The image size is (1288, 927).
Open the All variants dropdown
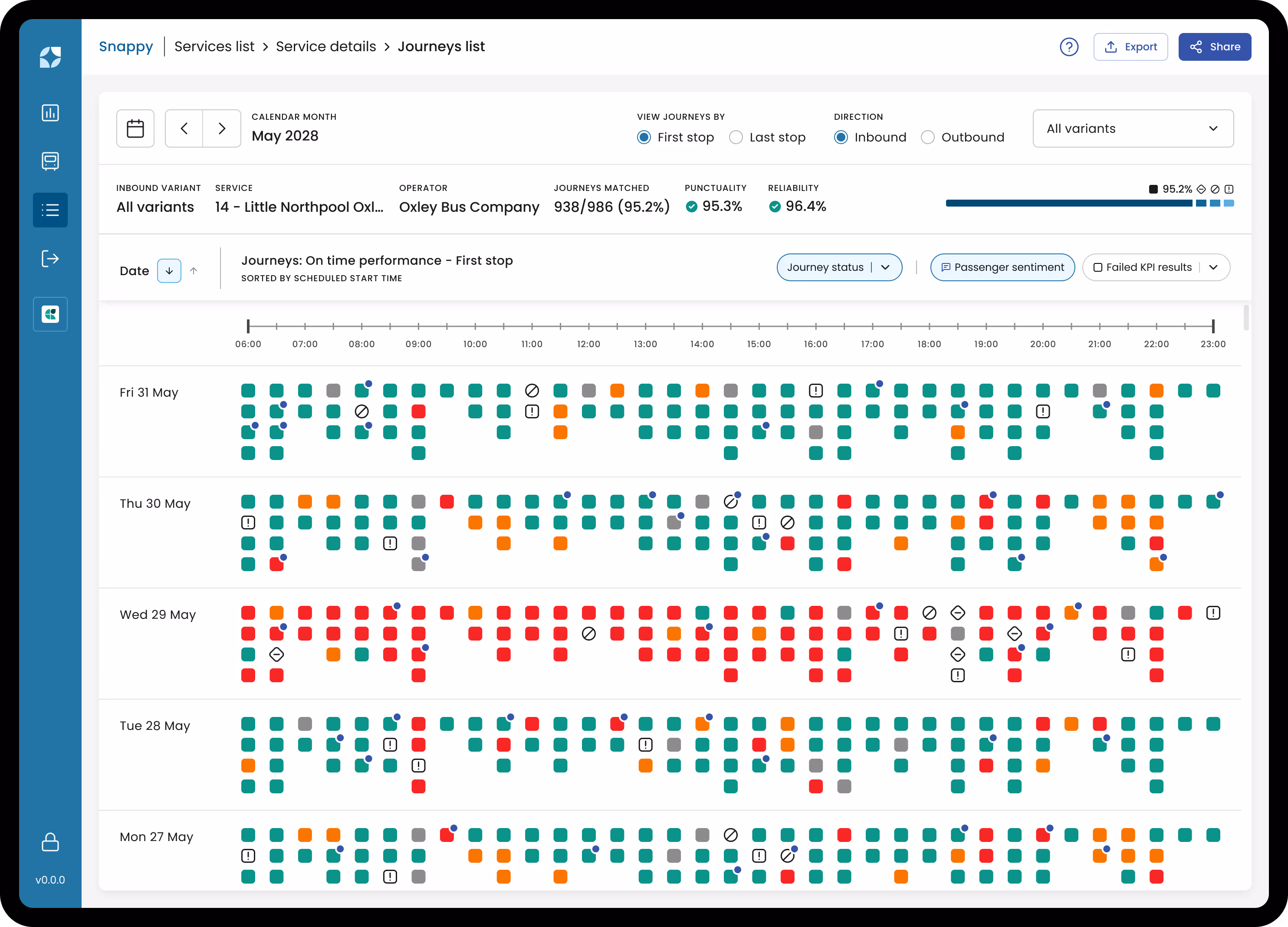coord(1132,128)
